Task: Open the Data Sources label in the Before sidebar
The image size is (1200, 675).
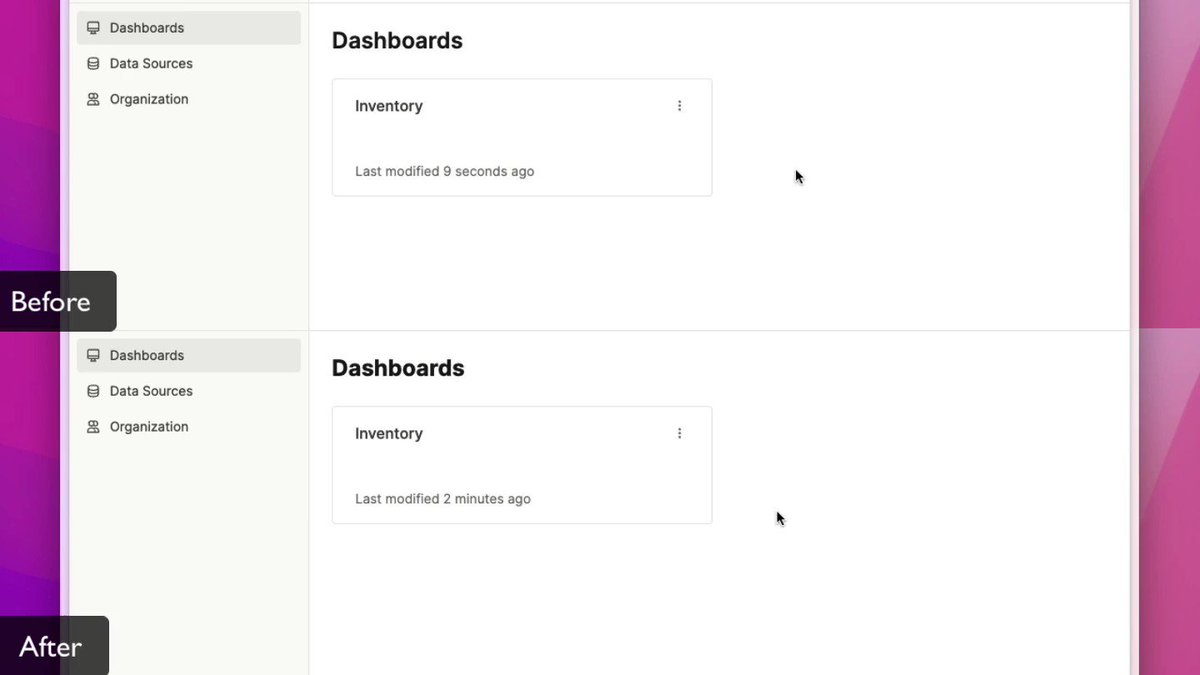Action: click(x=151, y=64)
